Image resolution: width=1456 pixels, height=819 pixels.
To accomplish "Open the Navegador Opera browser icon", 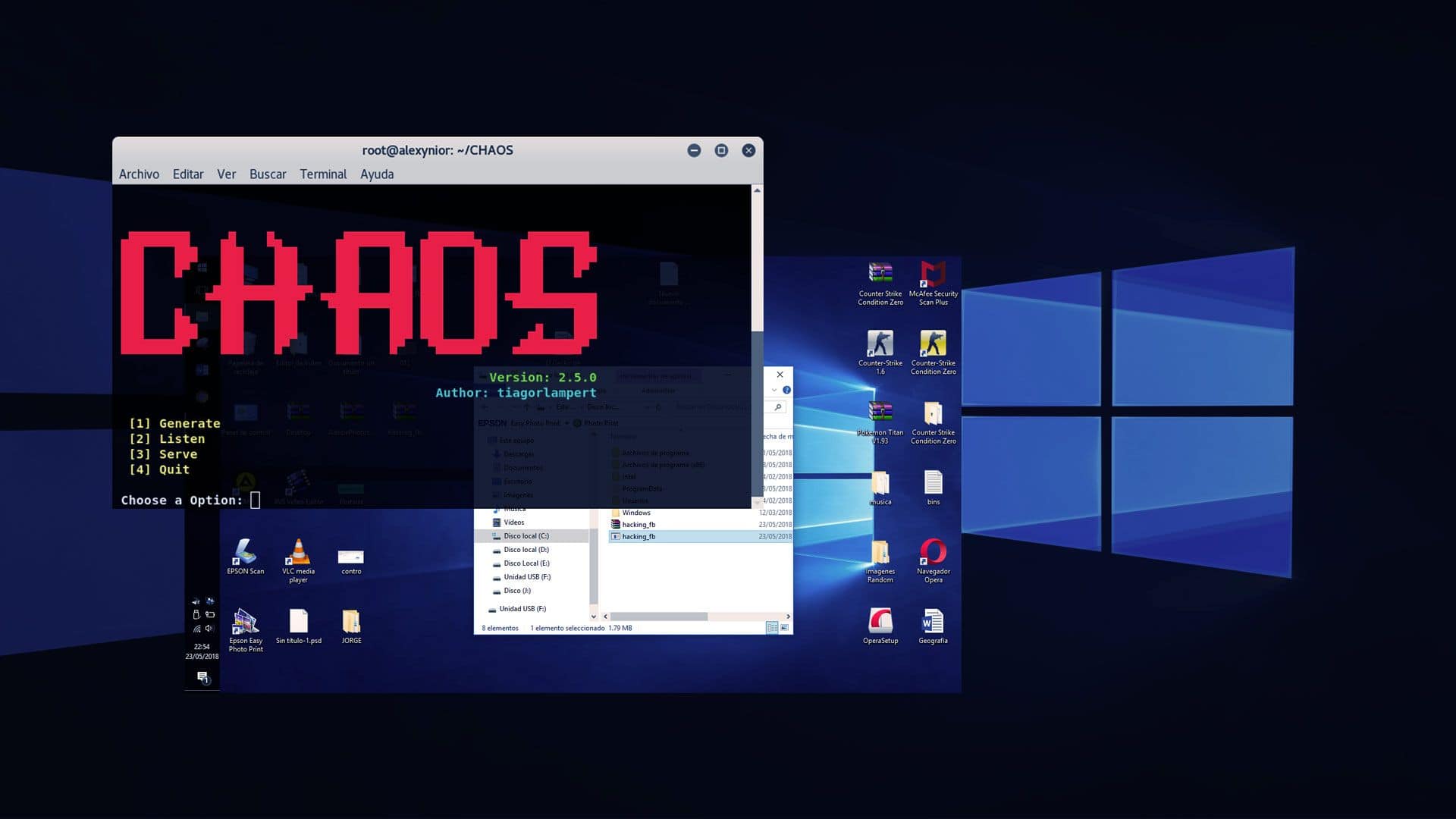I will (933, 550).
